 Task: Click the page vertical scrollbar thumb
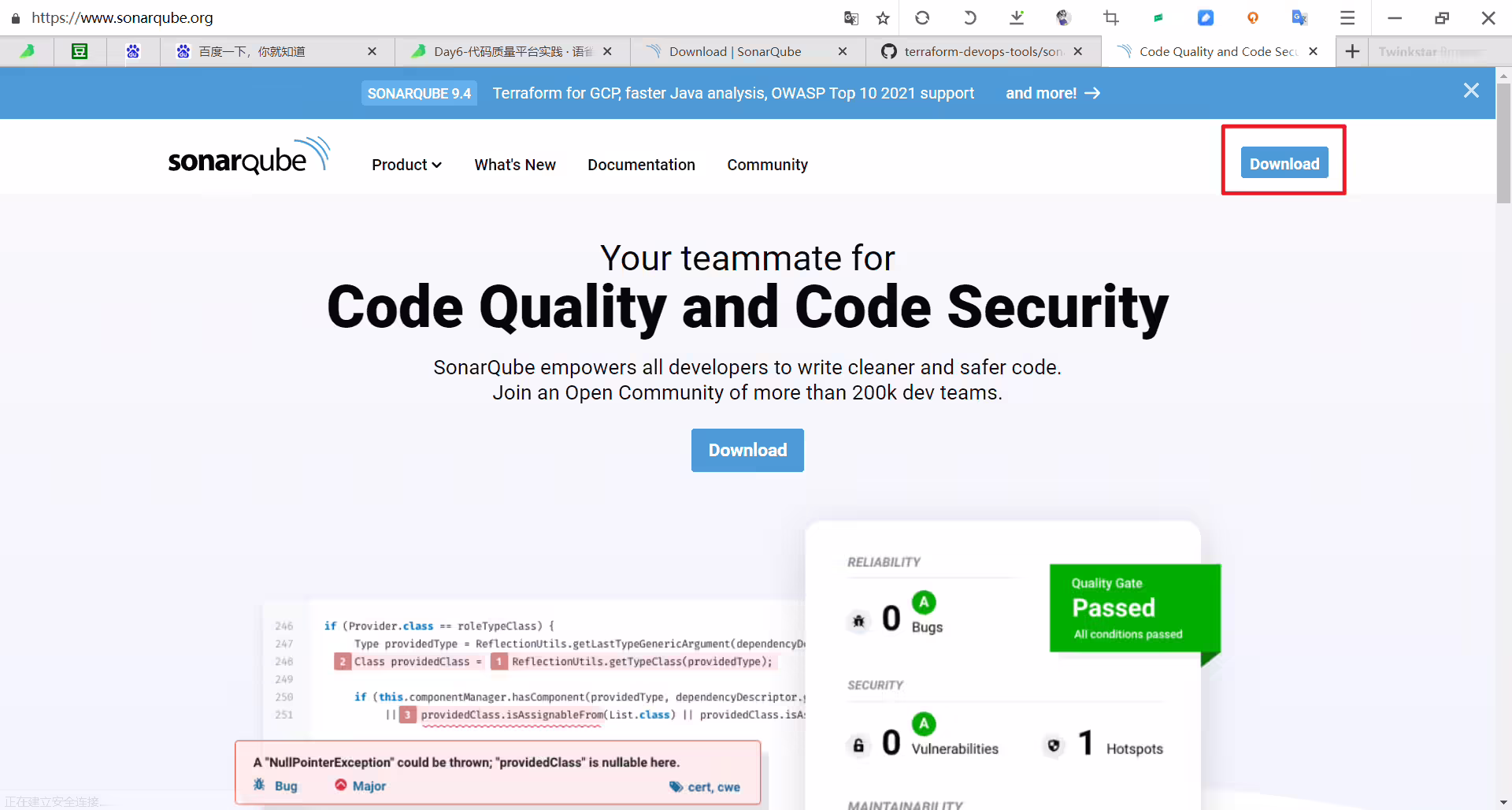pyautogui.click(x=1503, y=142)
